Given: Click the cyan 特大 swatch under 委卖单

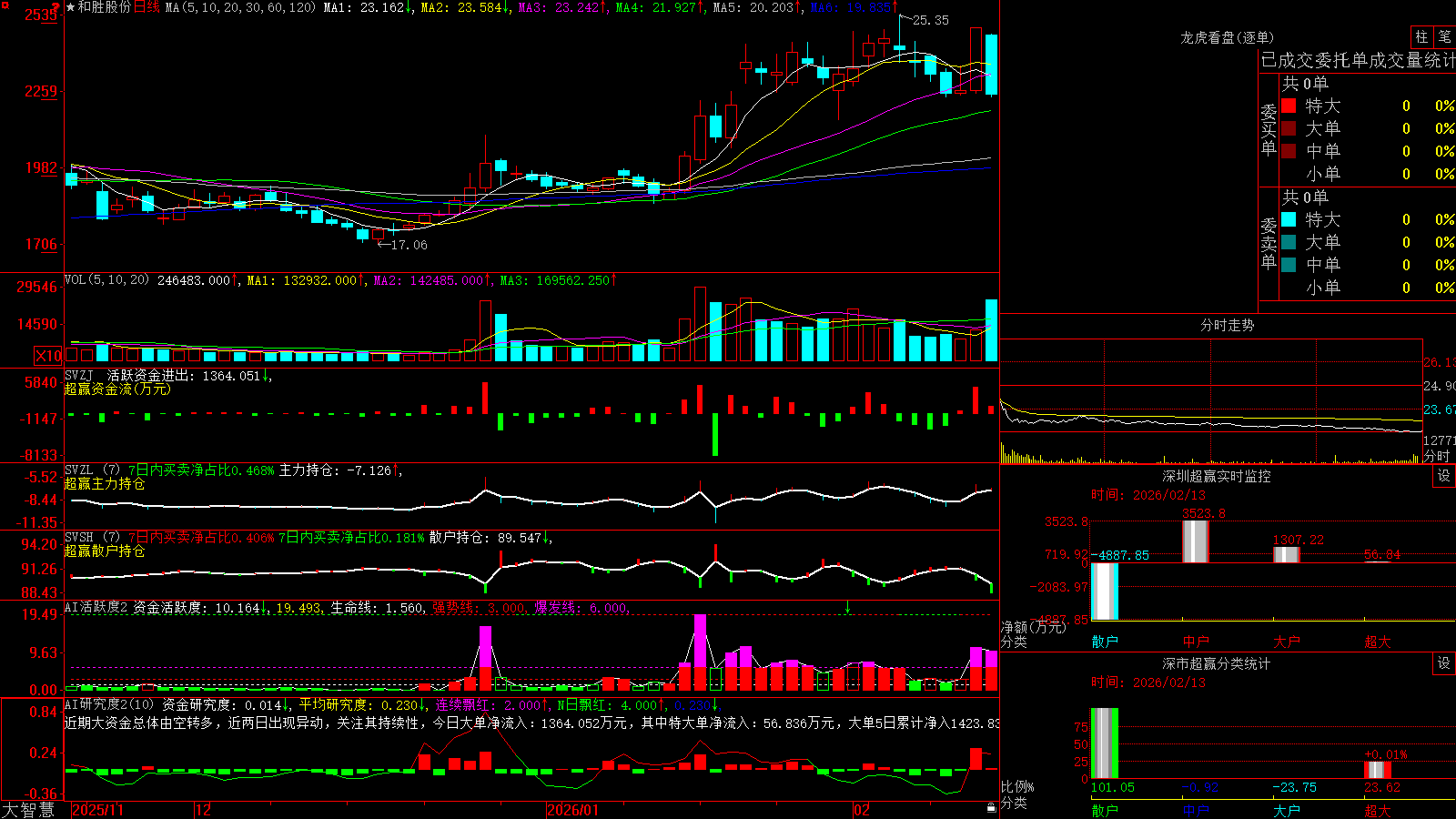Looking at the screenshot, I should [1289, 219].
